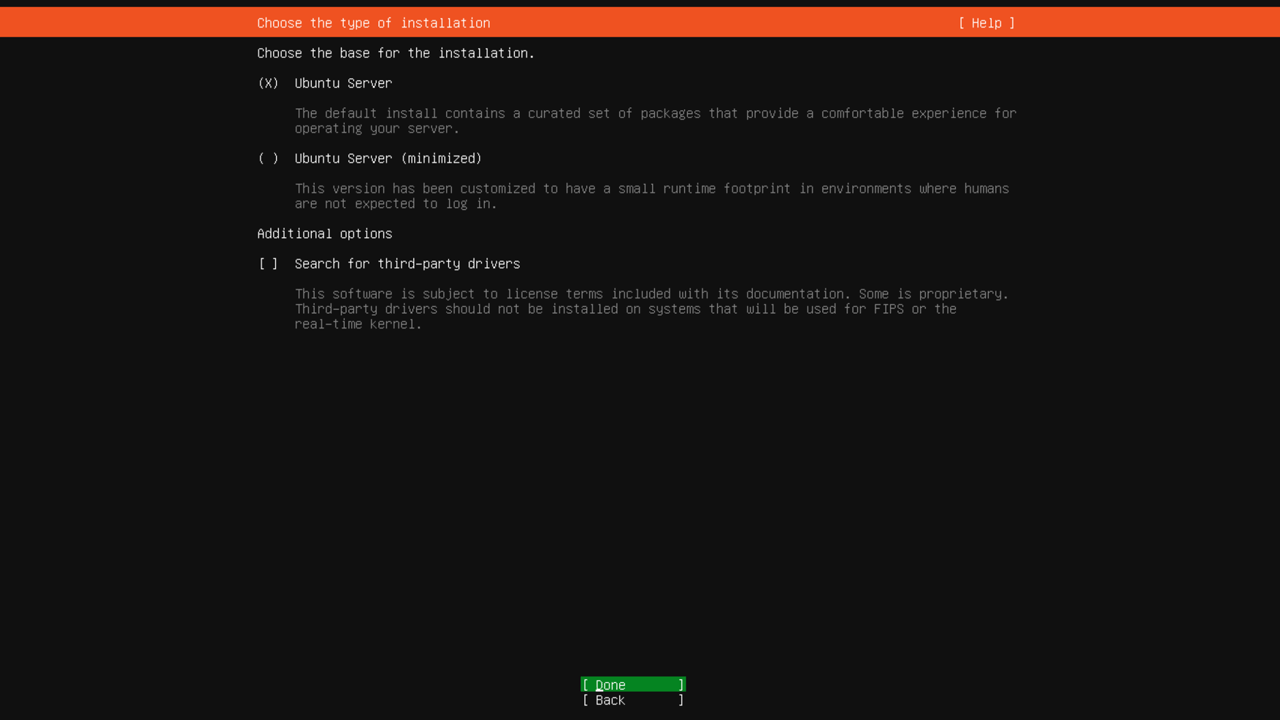Click the "Choose the base for the installation" text

(395, 53)
